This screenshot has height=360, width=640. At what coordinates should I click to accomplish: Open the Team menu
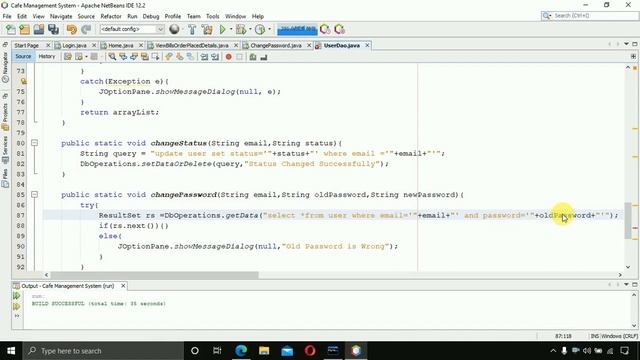[x=193, y=16]
